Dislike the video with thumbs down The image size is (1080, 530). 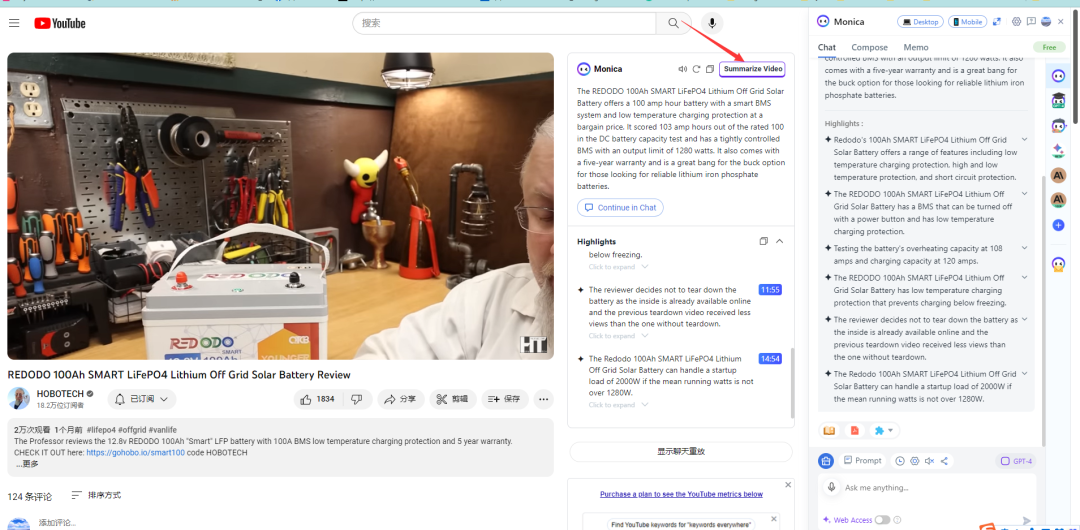[x=357, y=399]
